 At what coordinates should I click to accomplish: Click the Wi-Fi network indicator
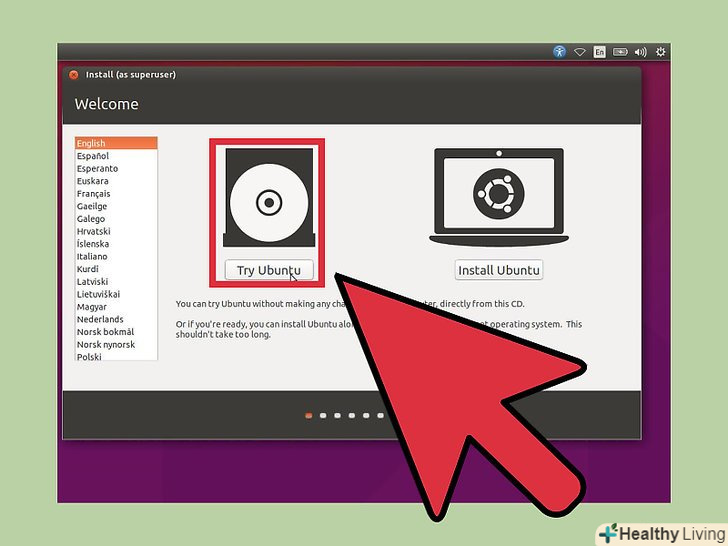580,52
